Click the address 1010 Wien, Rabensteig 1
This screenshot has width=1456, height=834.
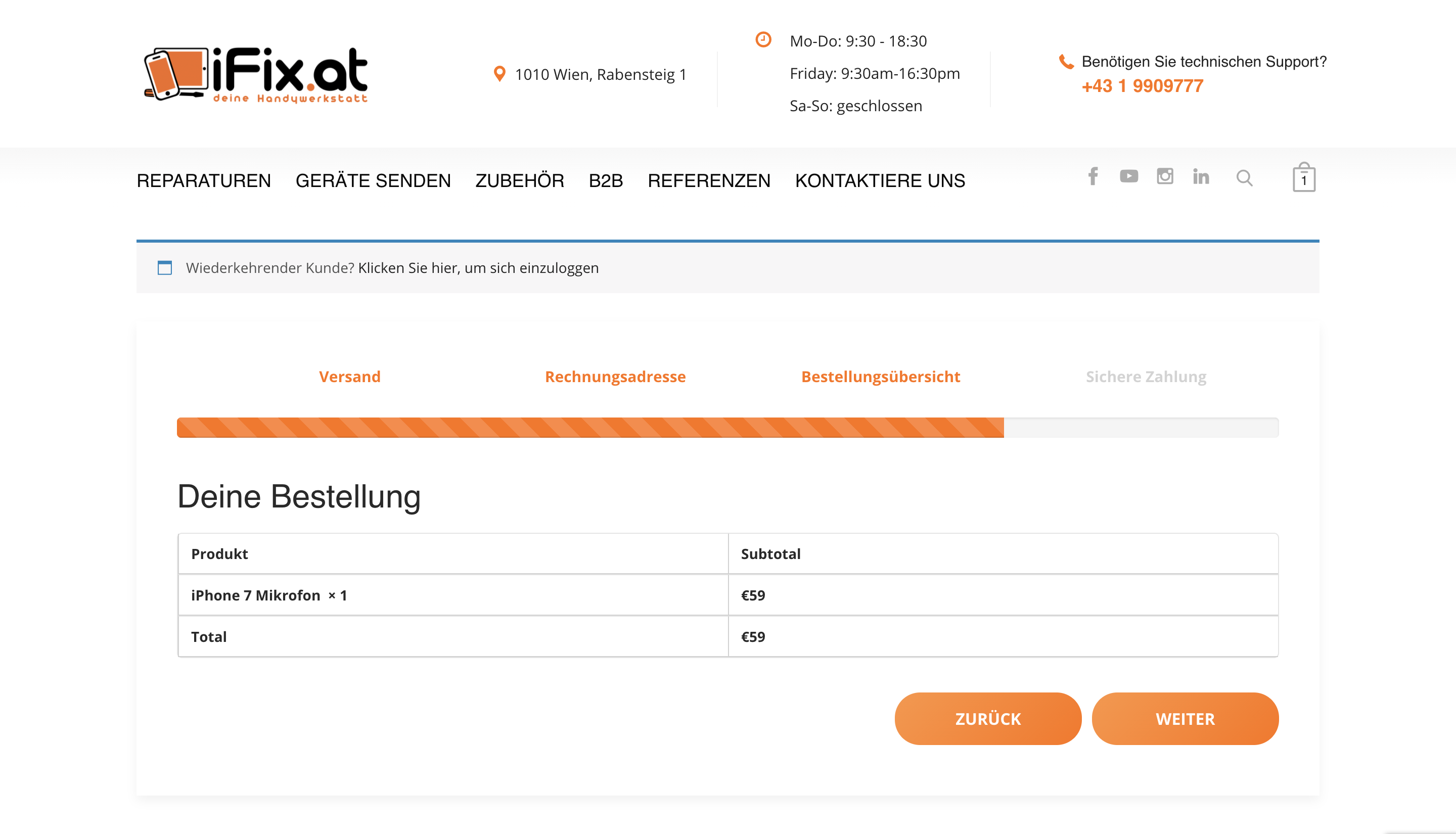point(600,74)
